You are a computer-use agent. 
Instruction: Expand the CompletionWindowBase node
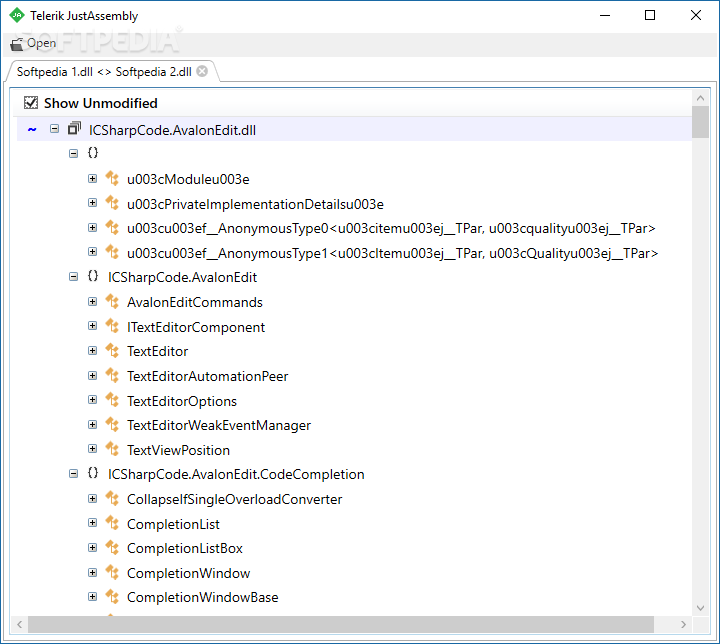pyautogui.click(x=93, y=597)
